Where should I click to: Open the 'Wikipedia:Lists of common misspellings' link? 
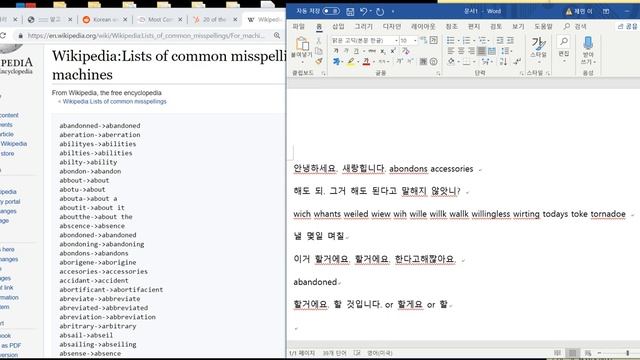coord(115,101)
